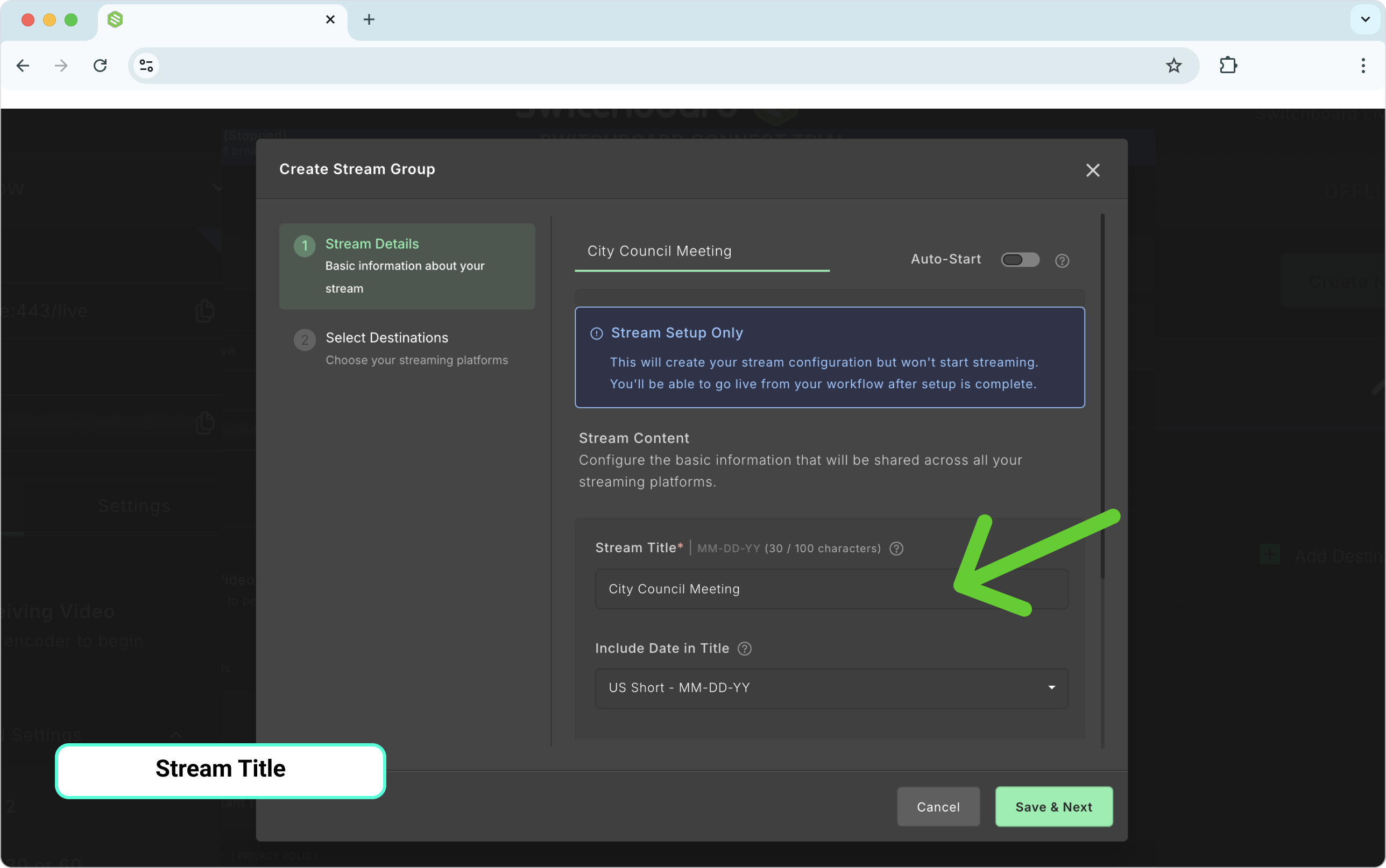Click the 'Include Date in Title' label
Viewport: 1386px width, 868px height.
pos(661,648)
